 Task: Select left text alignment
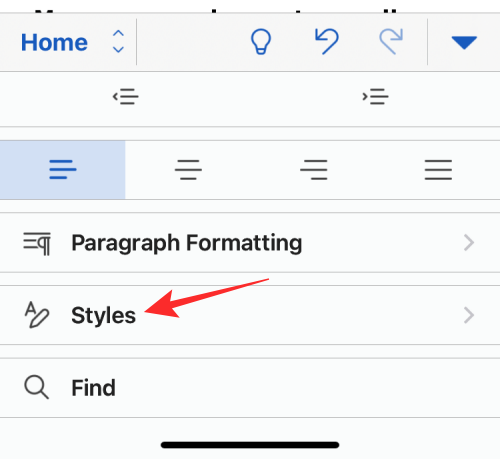pyautogui.click(x=62, y=170)
